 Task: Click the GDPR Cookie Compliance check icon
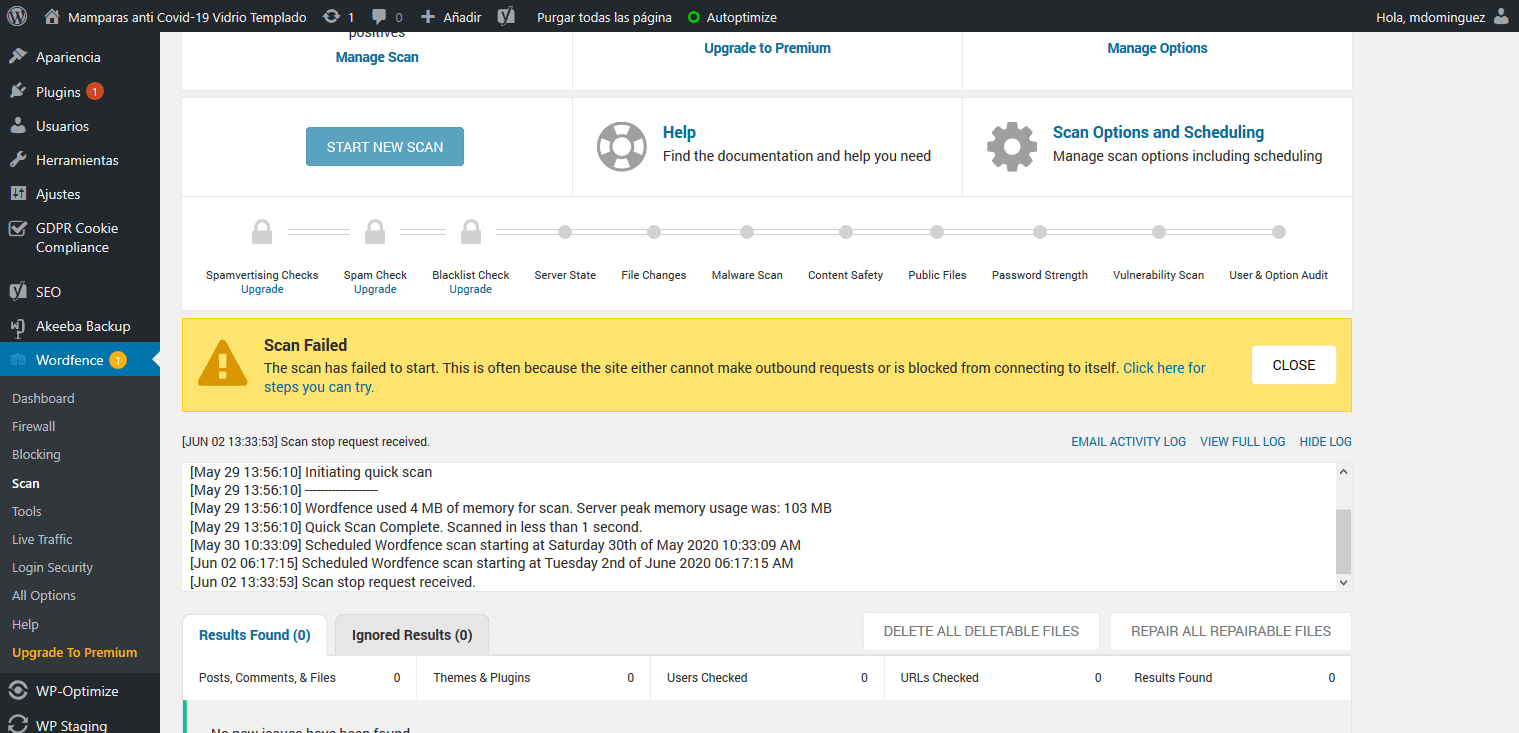tap(18, 228)
